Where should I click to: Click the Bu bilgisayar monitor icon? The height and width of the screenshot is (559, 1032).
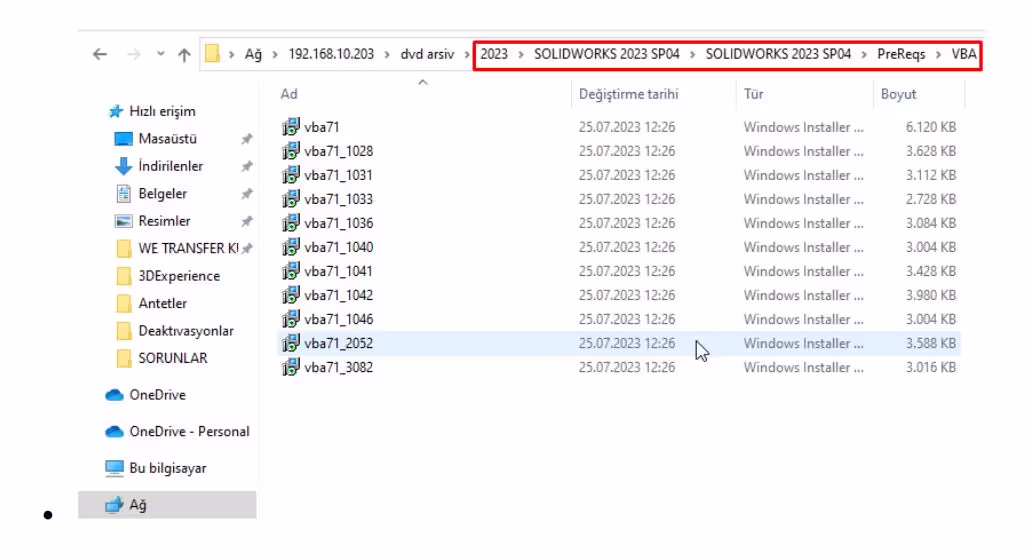coord(114,468)
